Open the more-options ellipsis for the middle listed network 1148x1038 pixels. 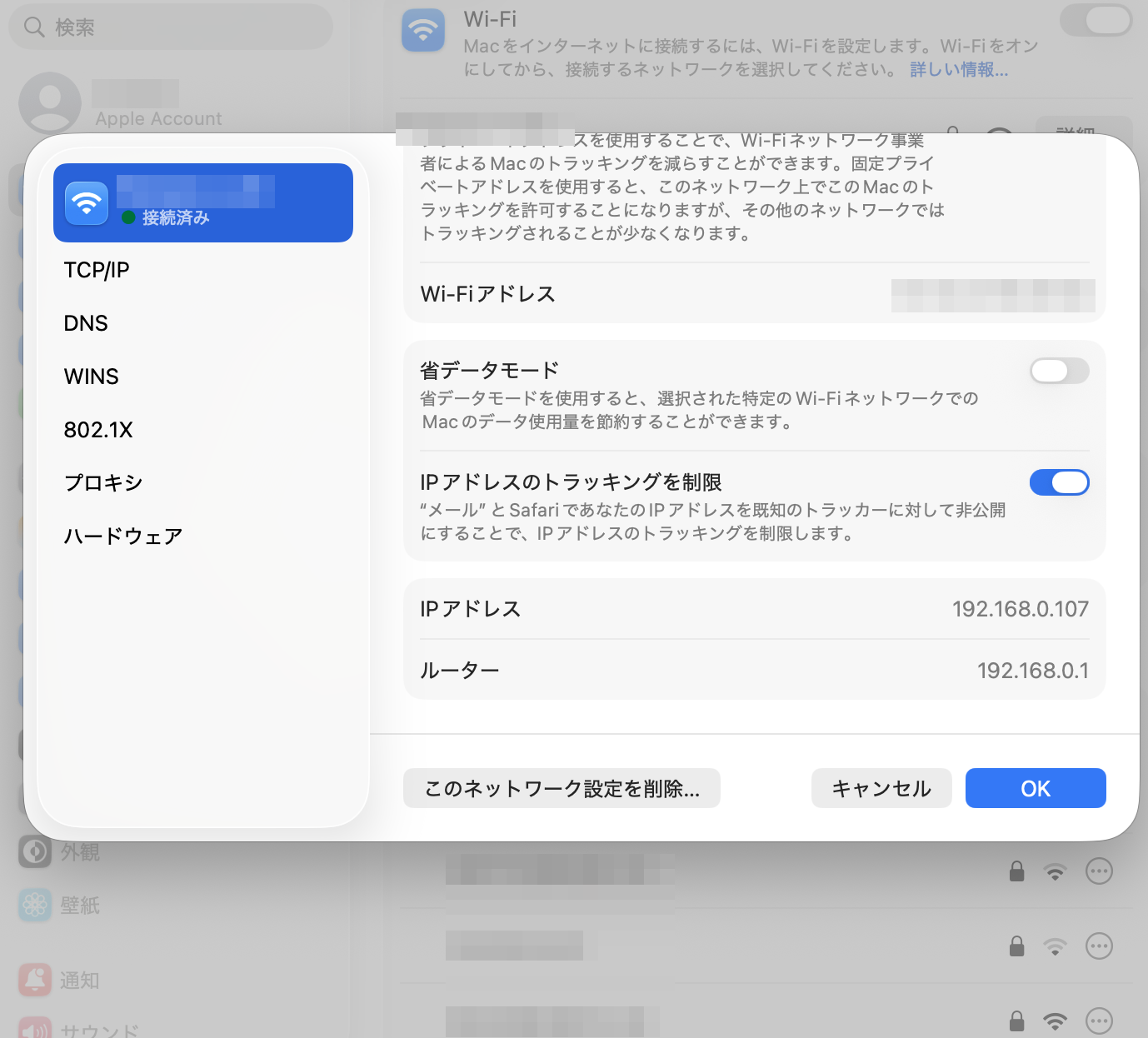[1099, 946]
